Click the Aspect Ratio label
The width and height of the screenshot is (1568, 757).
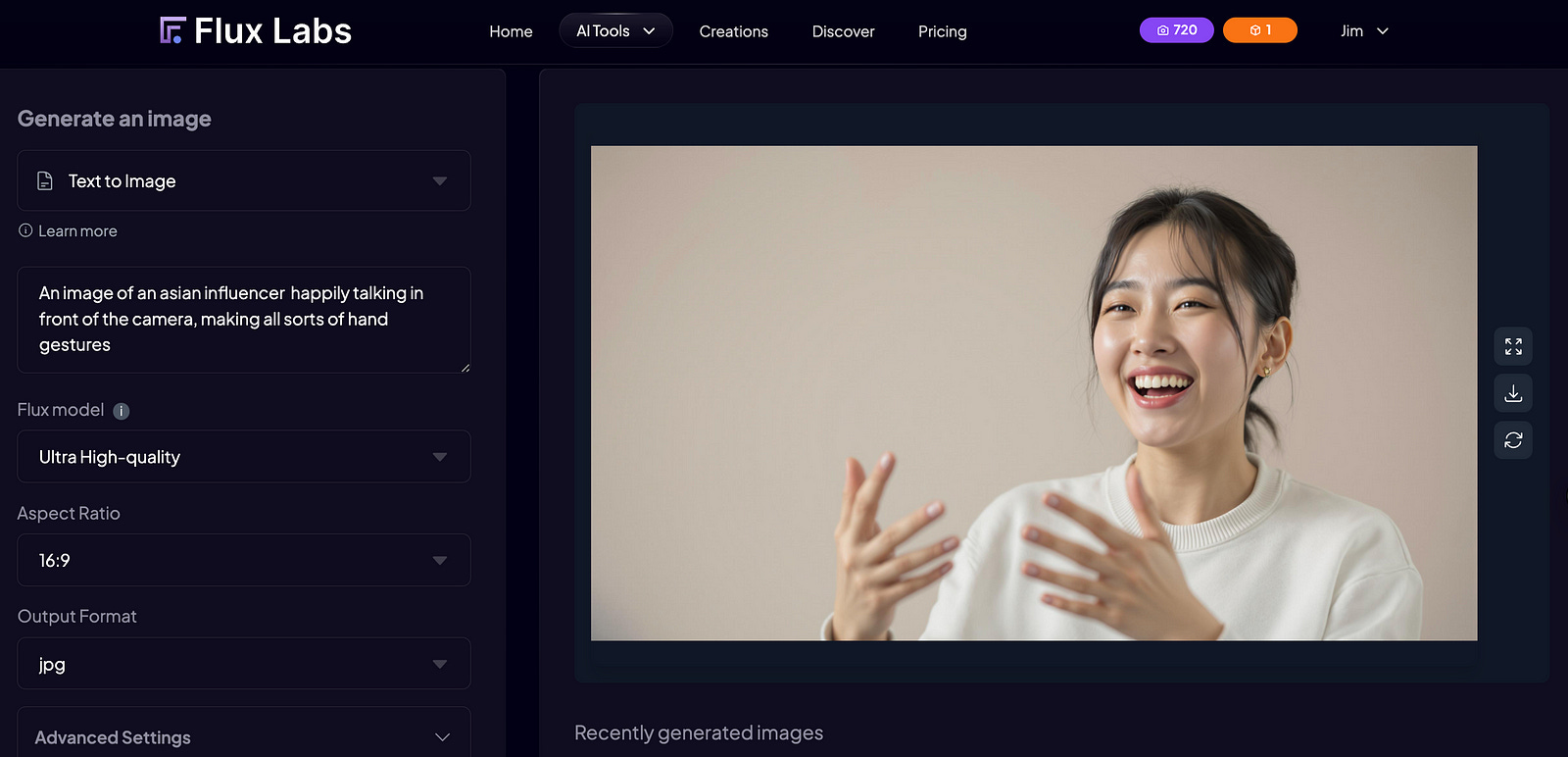pos(69,513)
